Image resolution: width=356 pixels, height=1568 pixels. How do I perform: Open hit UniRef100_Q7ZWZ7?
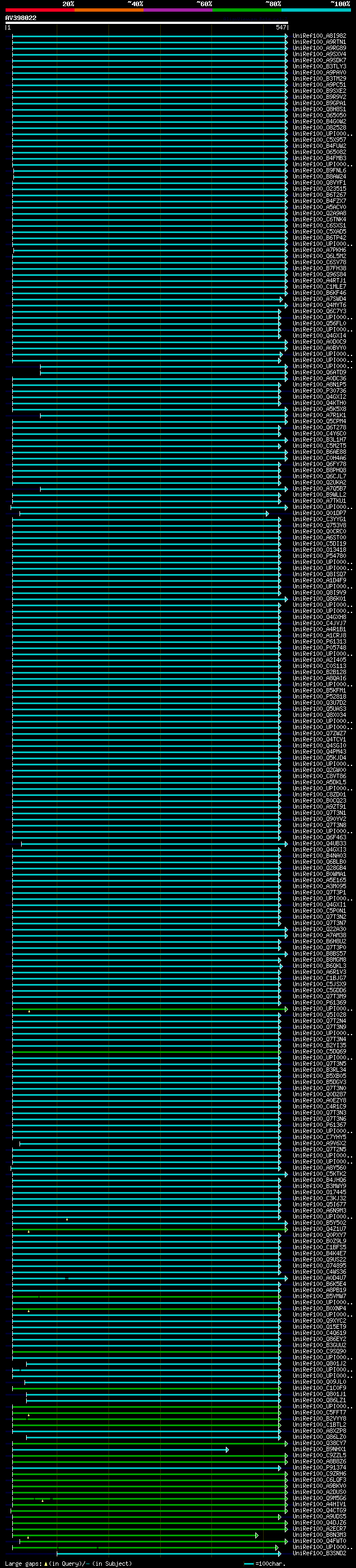319,734
